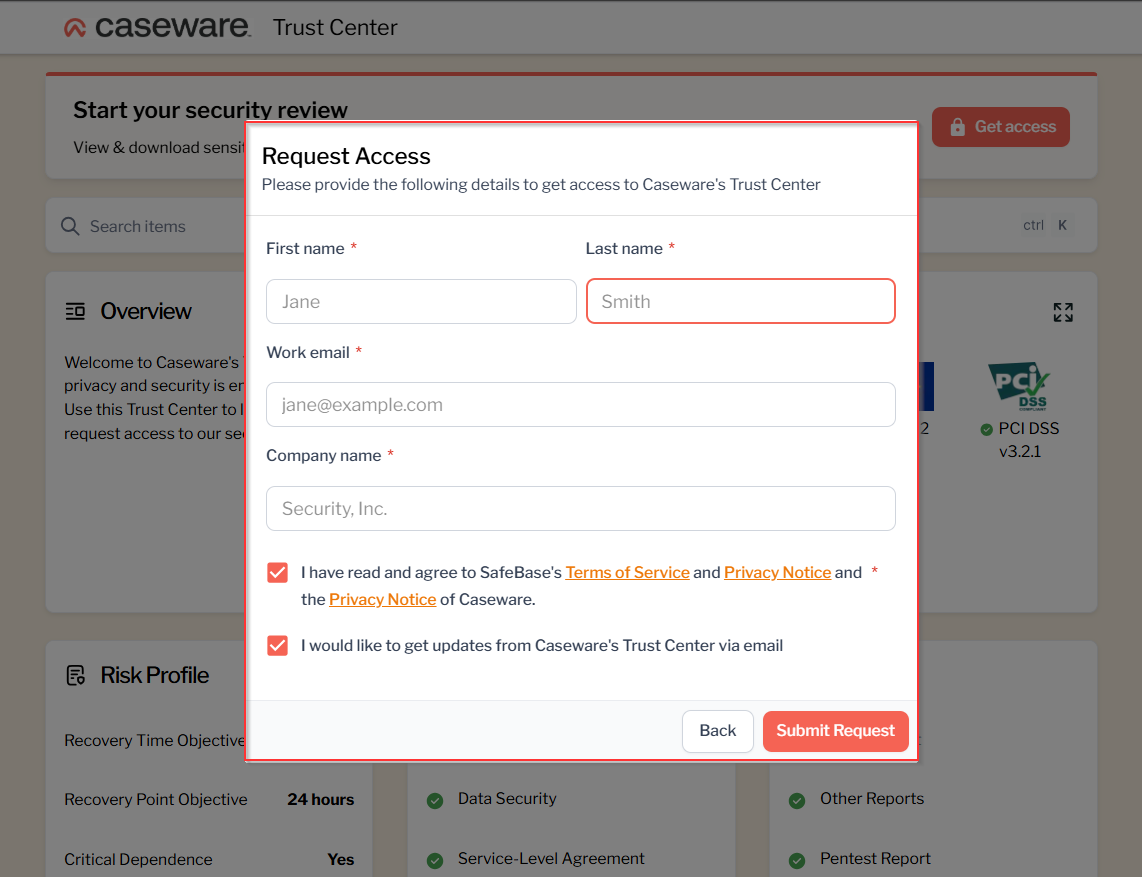Click the PCI DSS compliance badge

click(x=1019, y=387)
